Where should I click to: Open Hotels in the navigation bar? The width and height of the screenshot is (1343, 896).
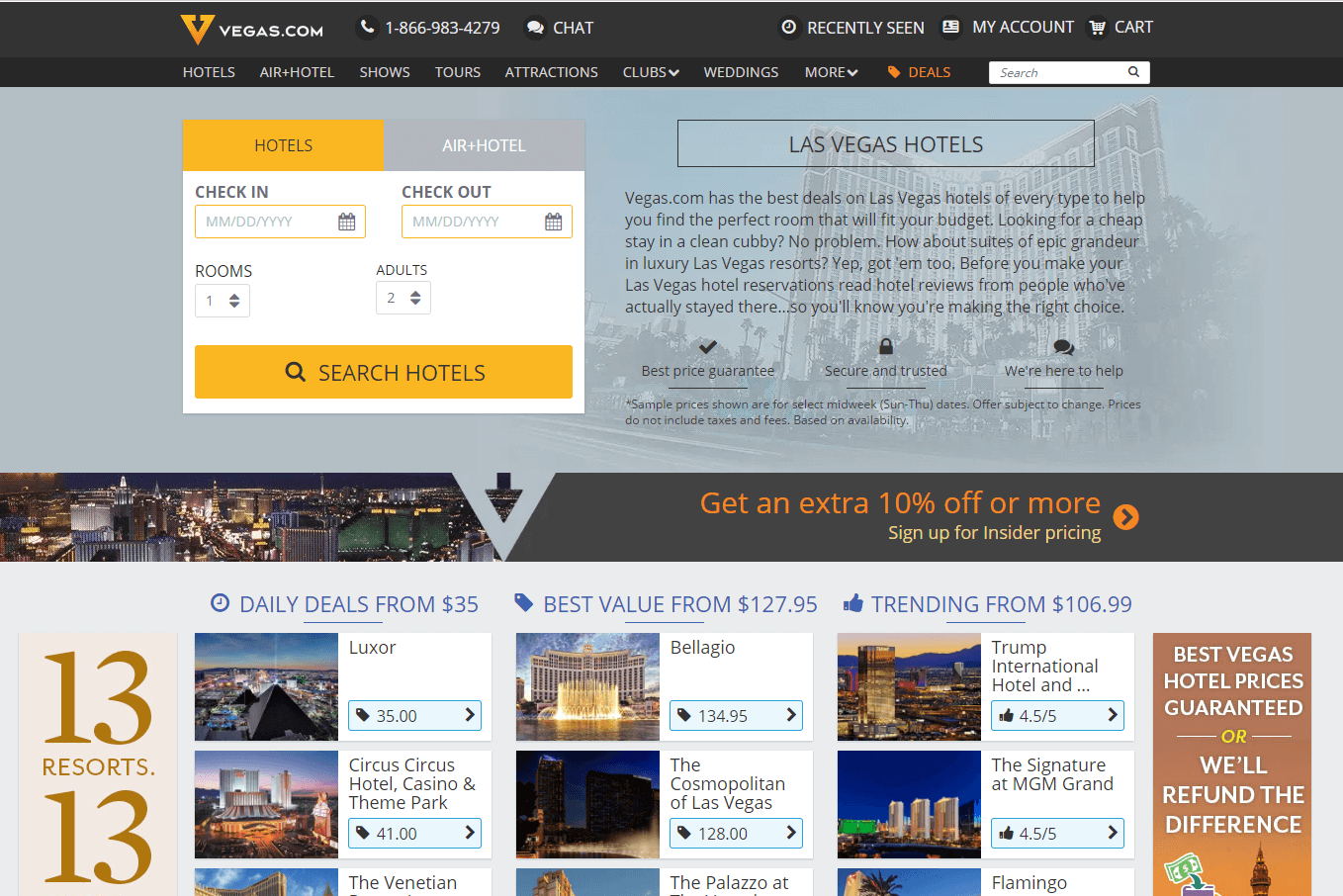[x=209, y=72]
